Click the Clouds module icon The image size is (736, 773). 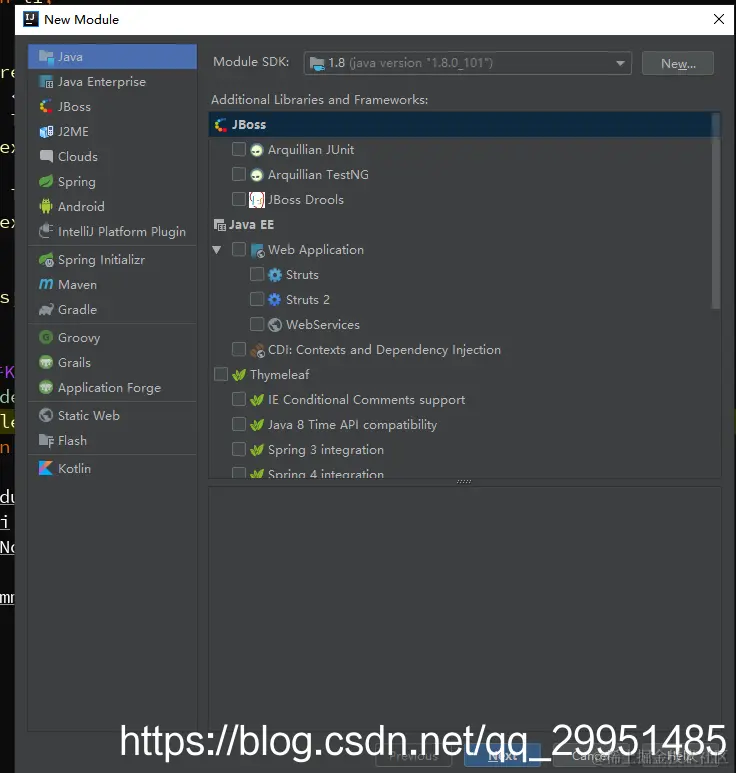46,156
